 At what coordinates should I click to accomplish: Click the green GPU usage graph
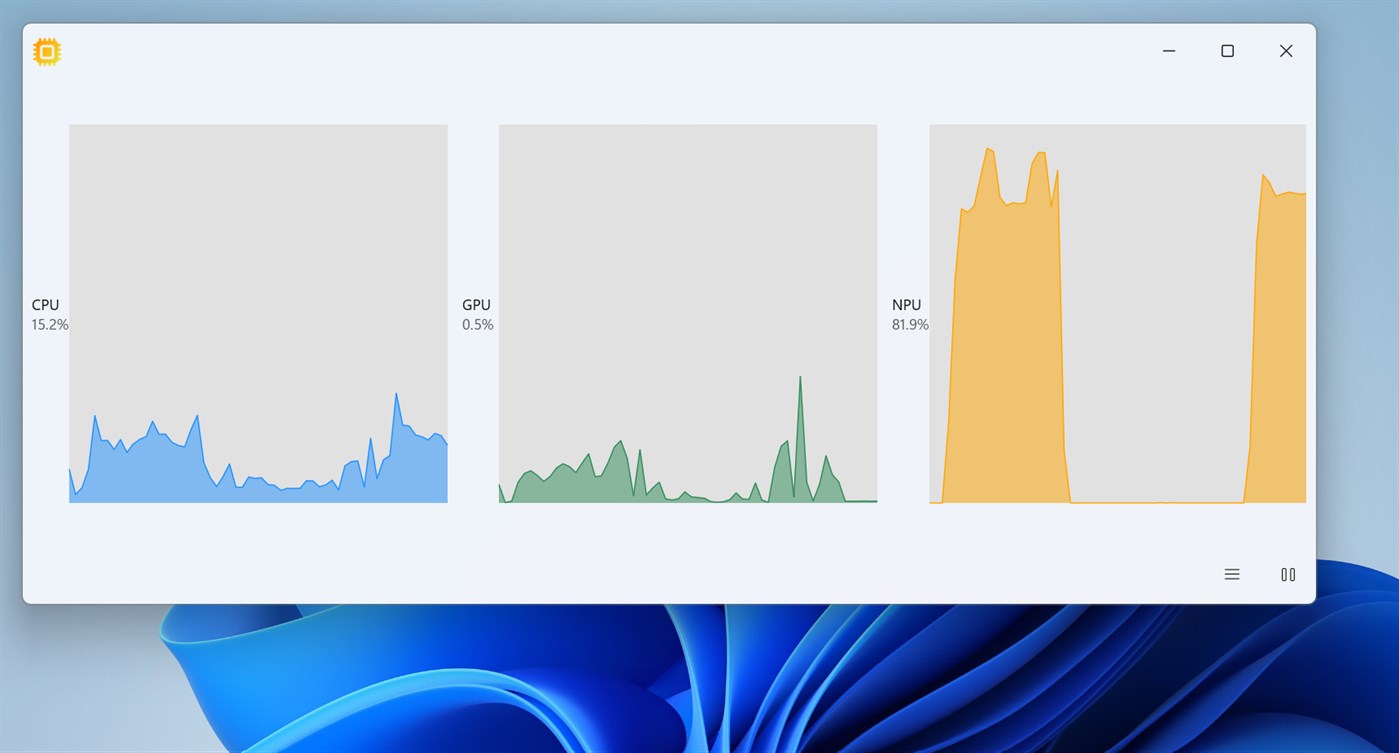[x=688, y=313]
